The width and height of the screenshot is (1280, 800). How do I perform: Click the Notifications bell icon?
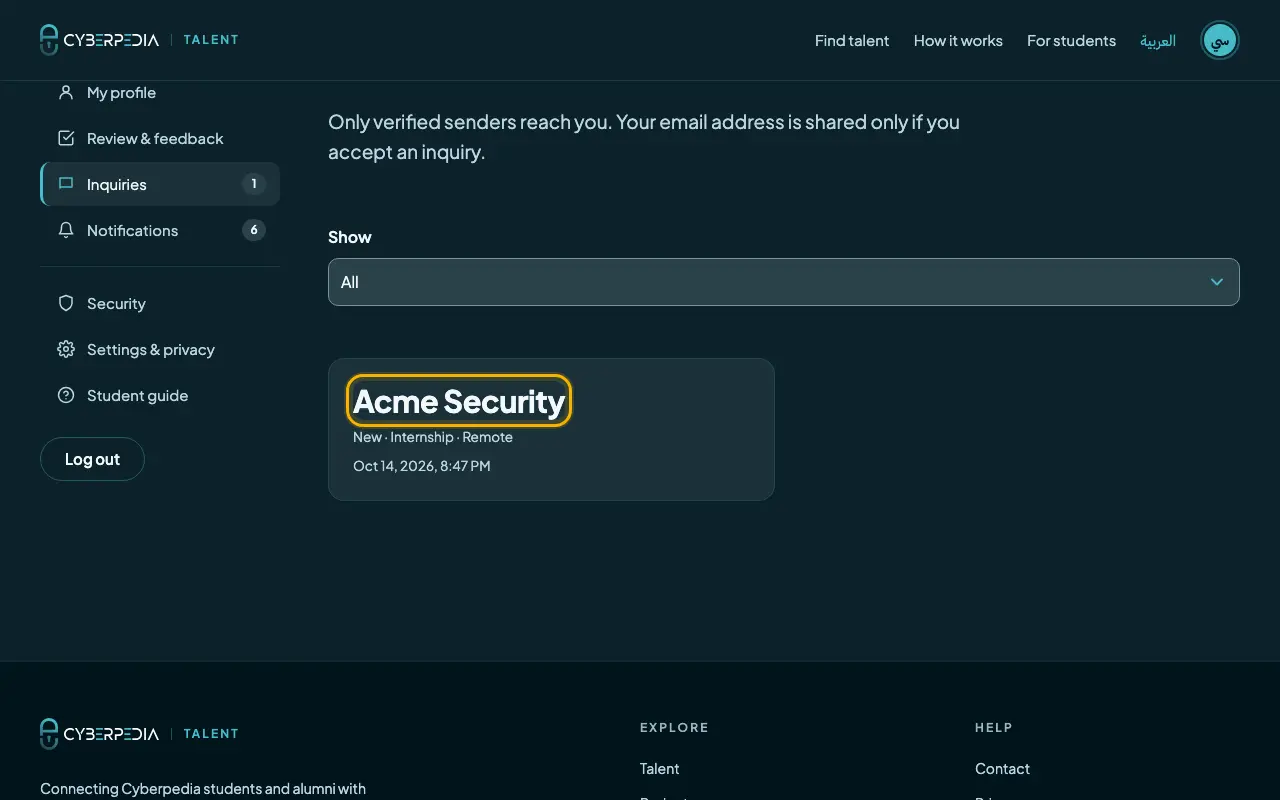click(66, 230)
